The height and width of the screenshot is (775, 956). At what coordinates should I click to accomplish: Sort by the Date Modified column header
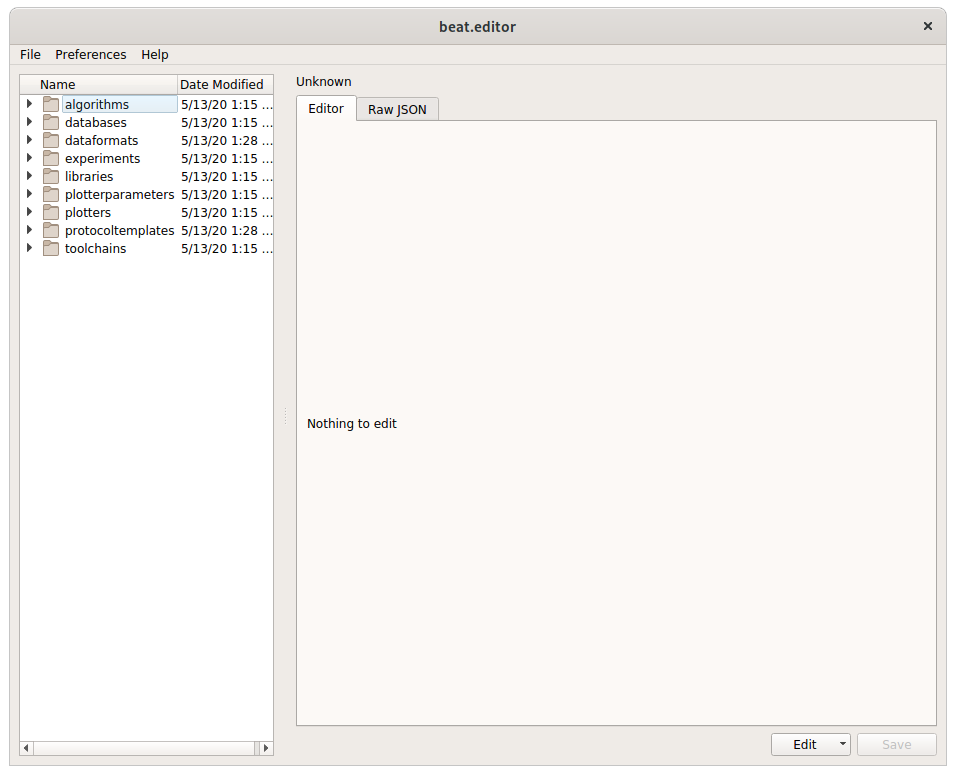(222, 84)
